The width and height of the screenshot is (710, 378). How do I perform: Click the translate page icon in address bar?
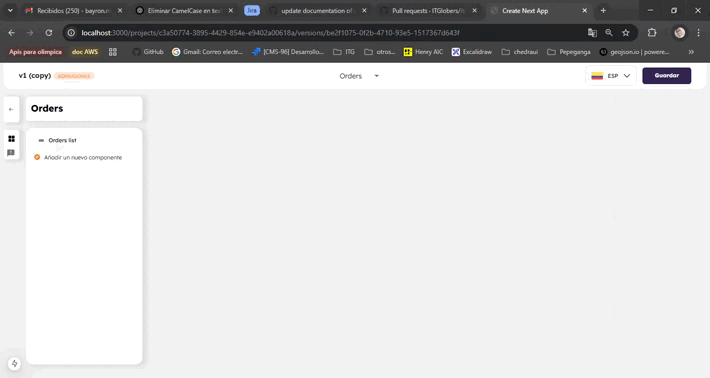point(592,33)
